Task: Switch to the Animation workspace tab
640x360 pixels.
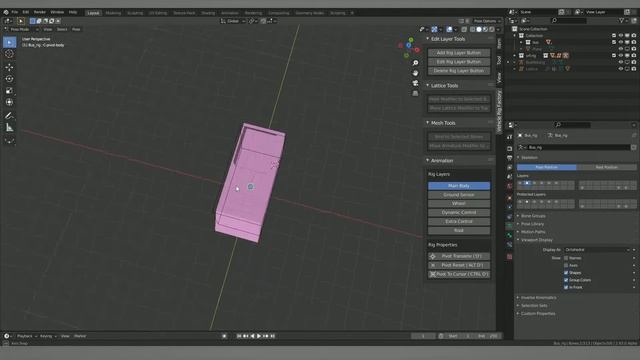Action: (230, 13)
